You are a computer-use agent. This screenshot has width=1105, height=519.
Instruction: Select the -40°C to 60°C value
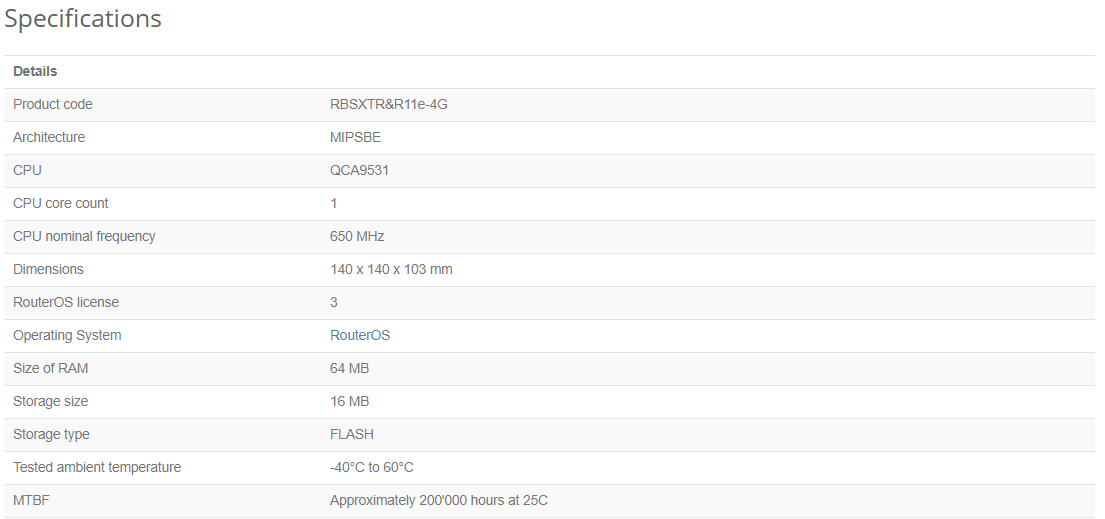point(371,468)
